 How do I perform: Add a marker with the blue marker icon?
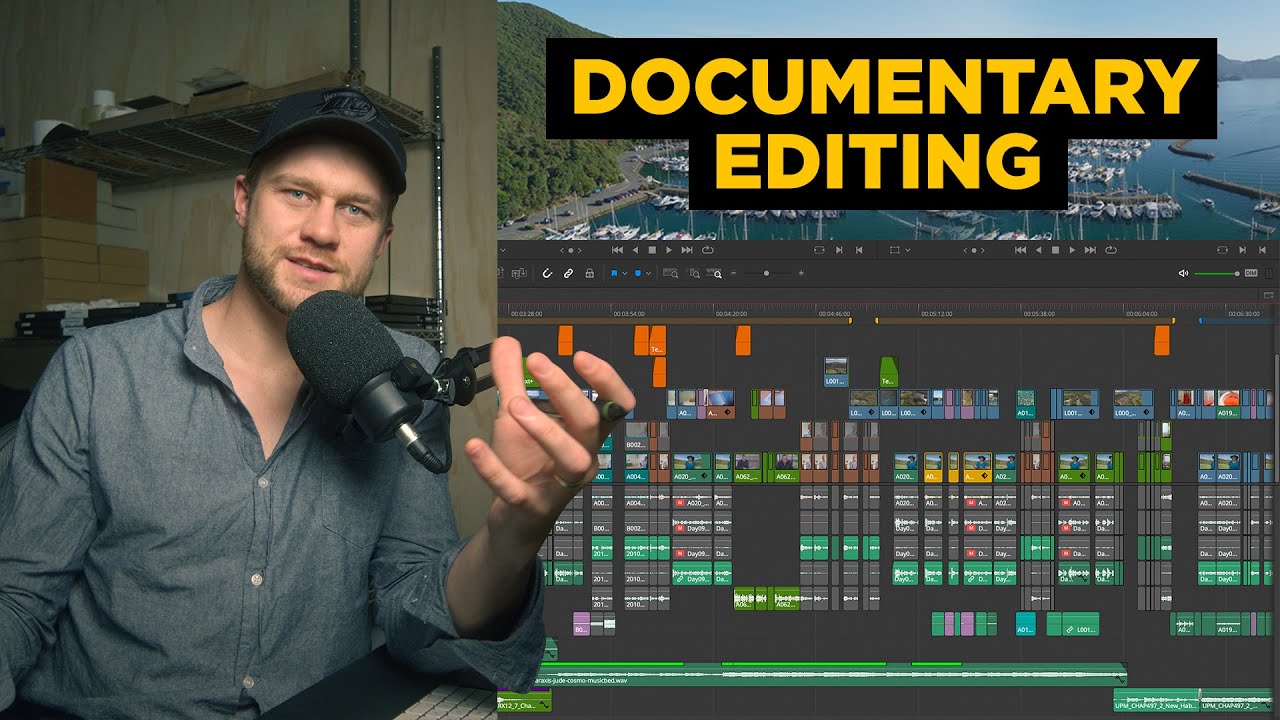click(638, 273)
